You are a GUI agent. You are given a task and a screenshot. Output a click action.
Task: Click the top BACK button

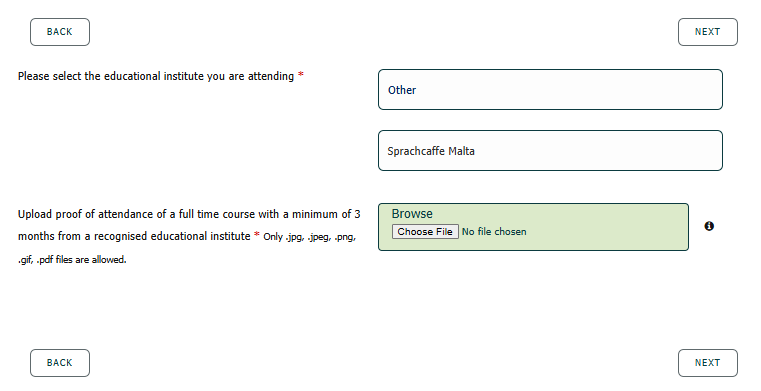(60, 32)
